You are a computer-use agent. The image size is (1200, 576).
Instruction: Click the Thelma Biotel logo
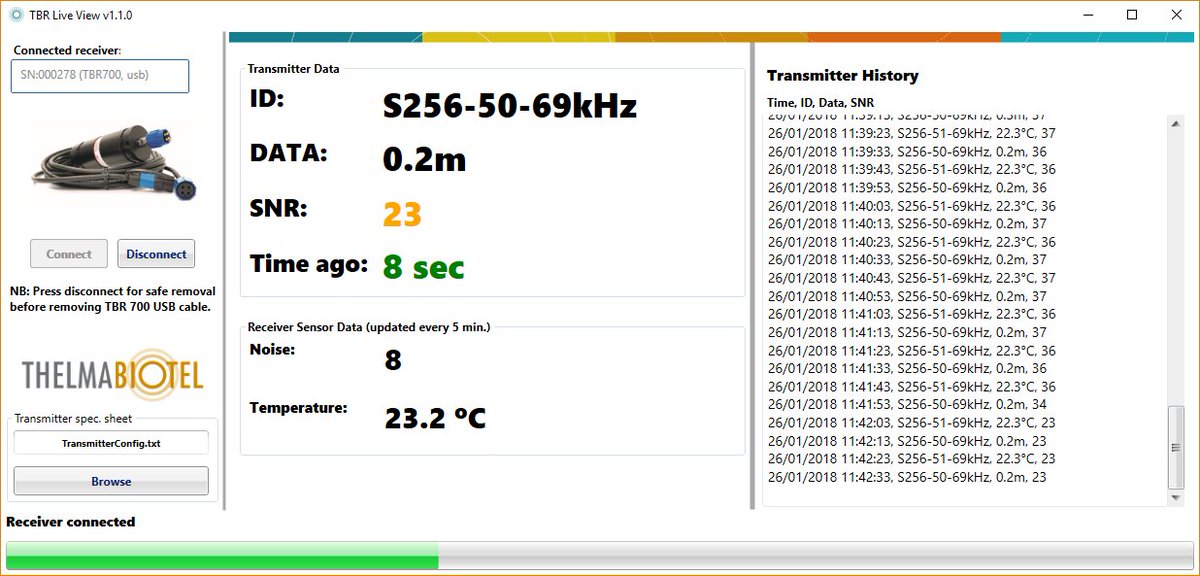coord(110,375)
